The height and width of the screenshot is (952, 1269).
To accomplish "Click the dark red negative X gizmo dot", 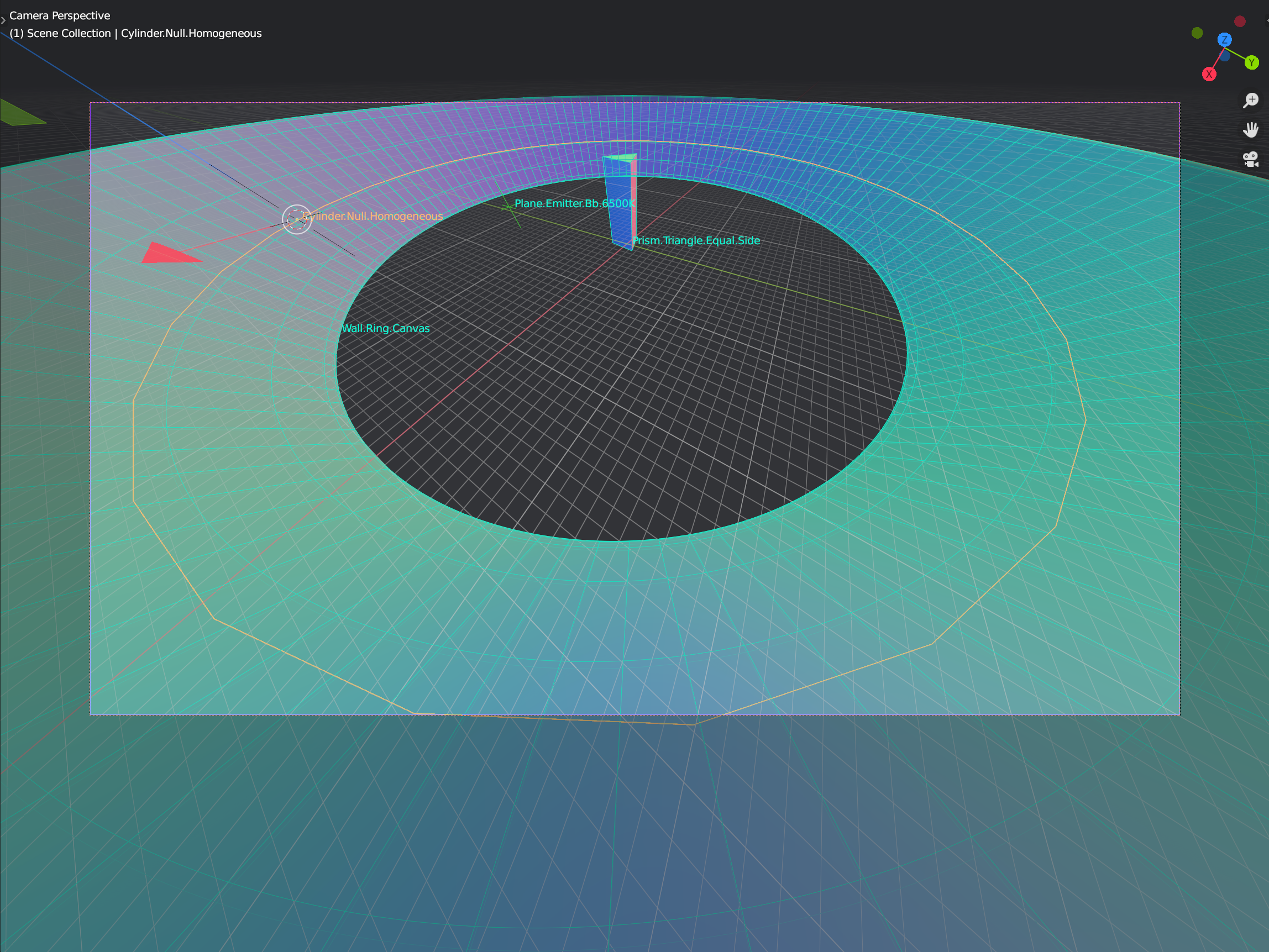I will (x=1240, y=21).
